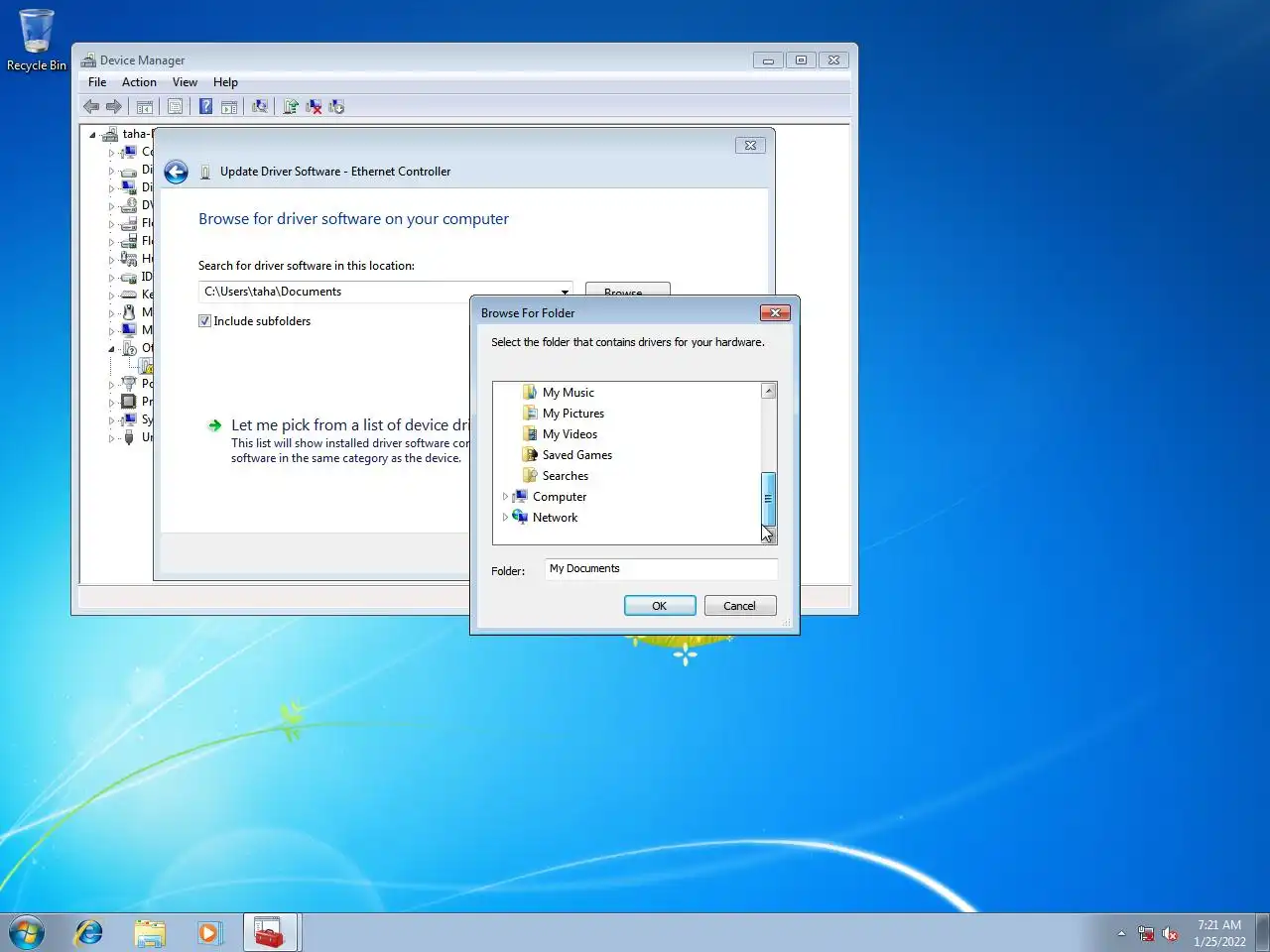Expand the DVD/CD-ROM drives category triangle
The width and height of the screenshot is (1270, 952).
pyautogui.click(x=111, y=205)
